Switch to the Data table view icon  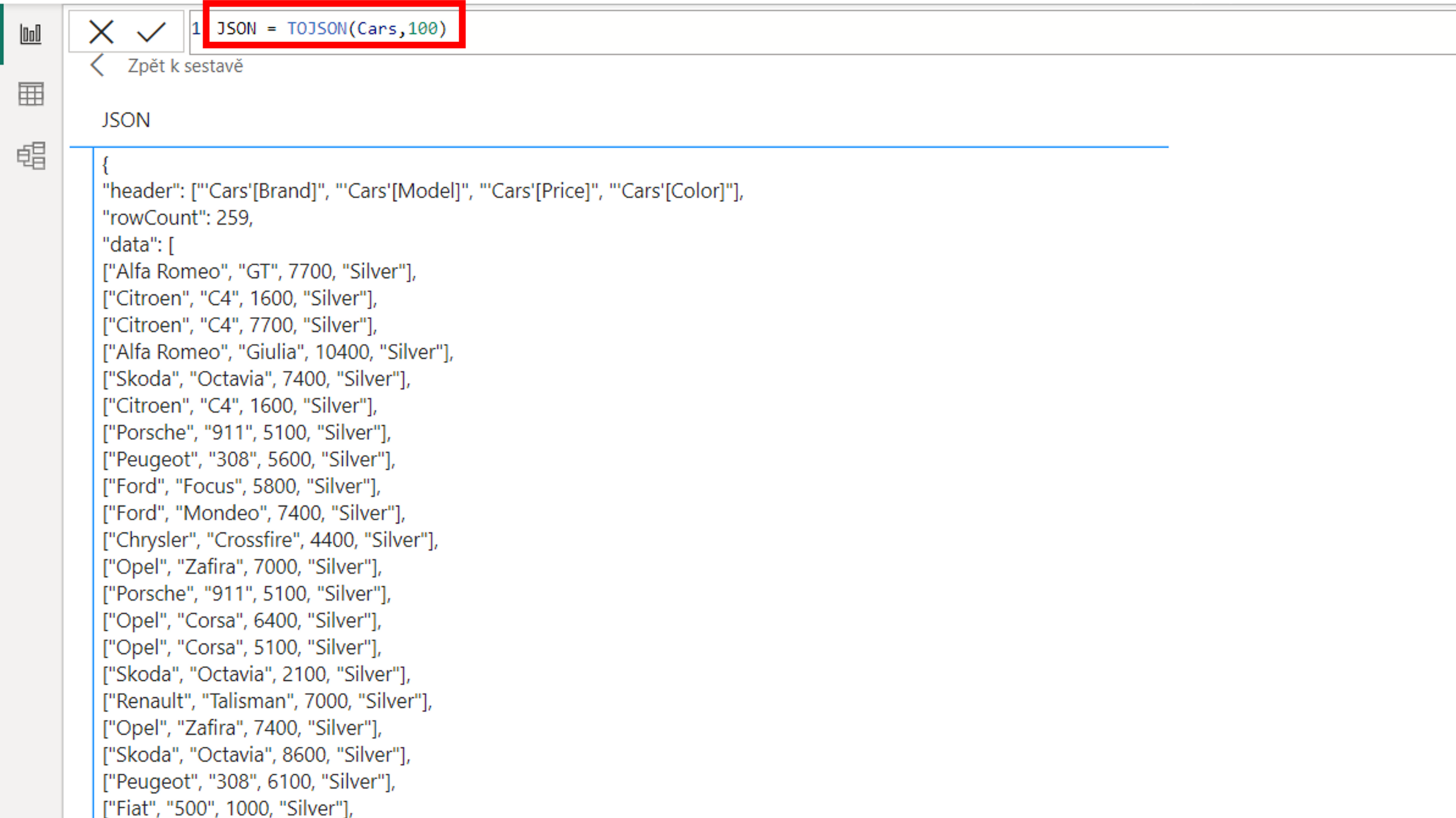[31, 94]
